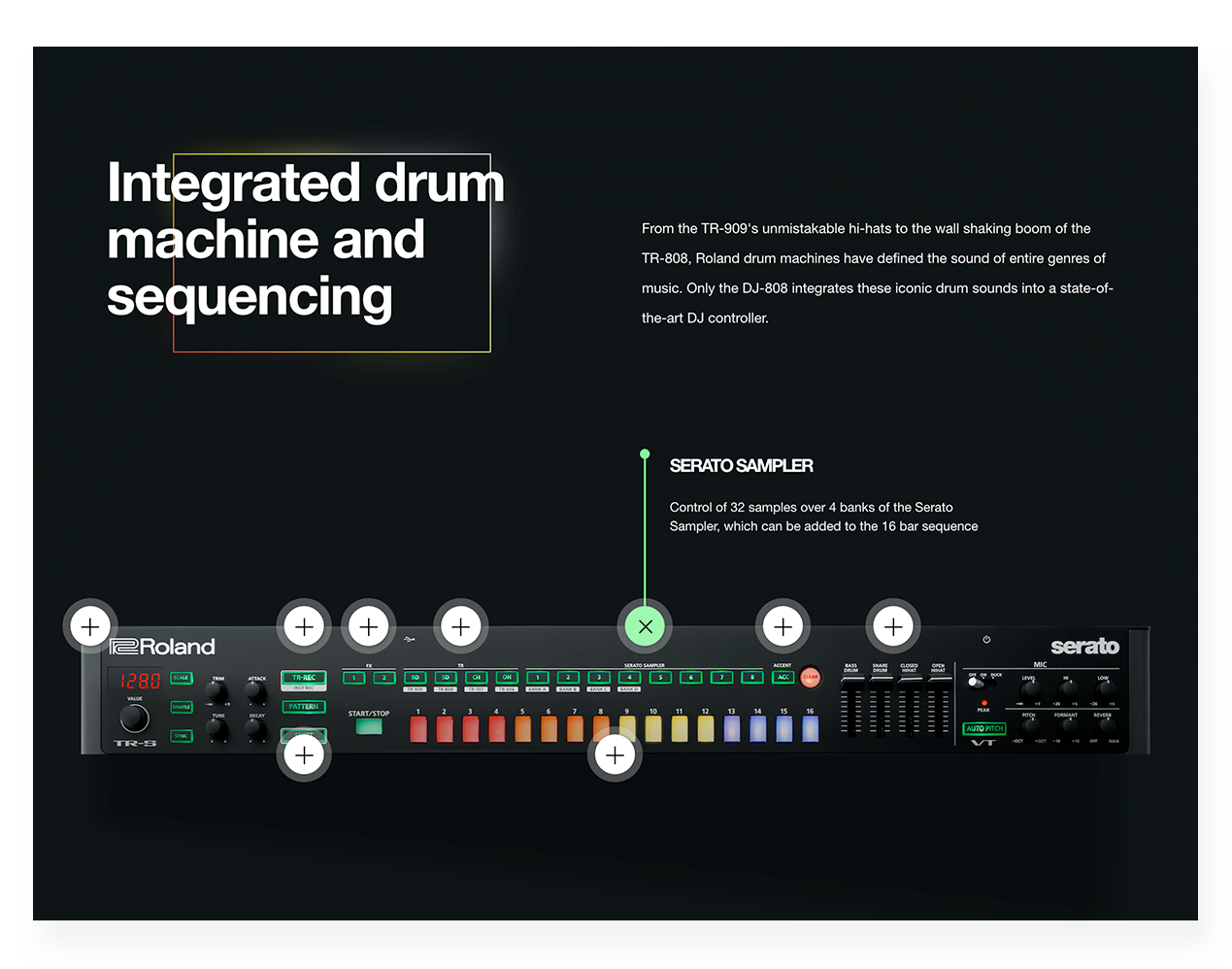Click the "SERATO SAMPLER" callout title
Viewport: 1232px width, 969px height.
point(742,466)
